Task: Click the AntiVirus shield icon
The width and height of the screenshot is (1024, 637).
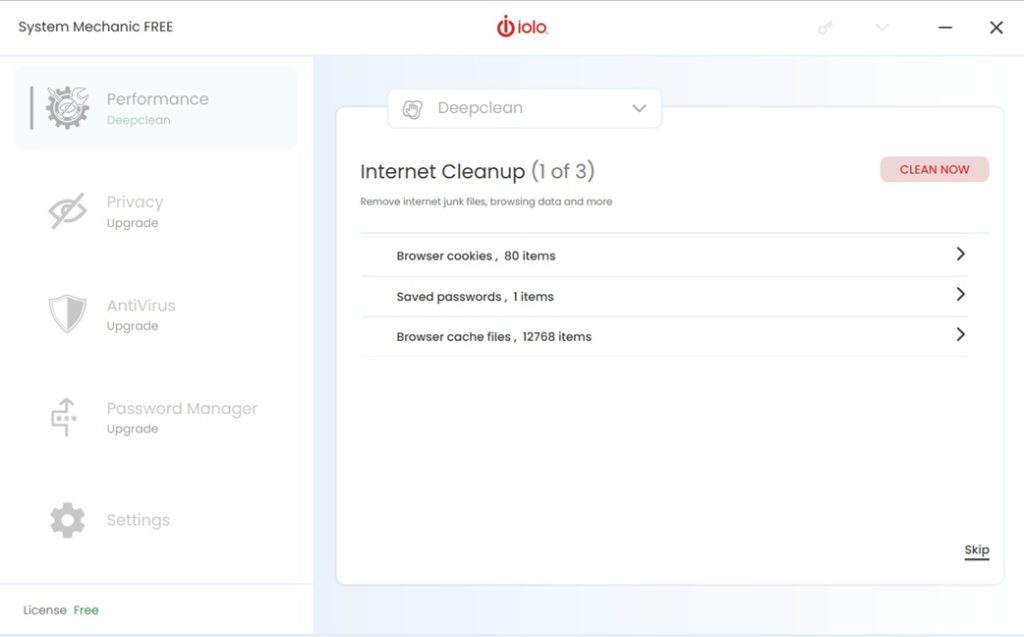Action: tap(67, 314)
